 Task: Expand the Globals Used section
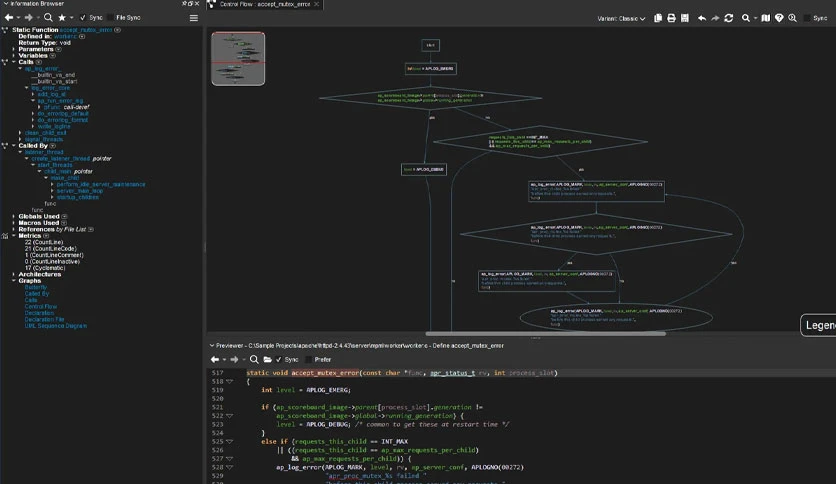click(14, 216)
